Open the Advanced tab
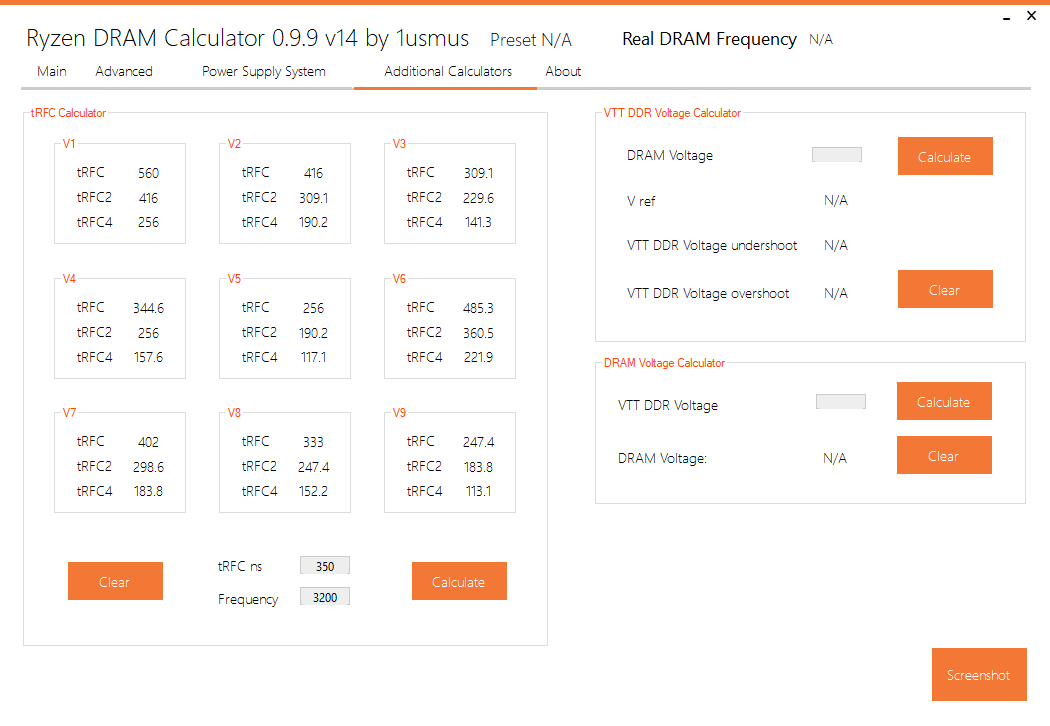This screenshot has width=1050, height=726. pyautogui.click(x=124, y=71)
